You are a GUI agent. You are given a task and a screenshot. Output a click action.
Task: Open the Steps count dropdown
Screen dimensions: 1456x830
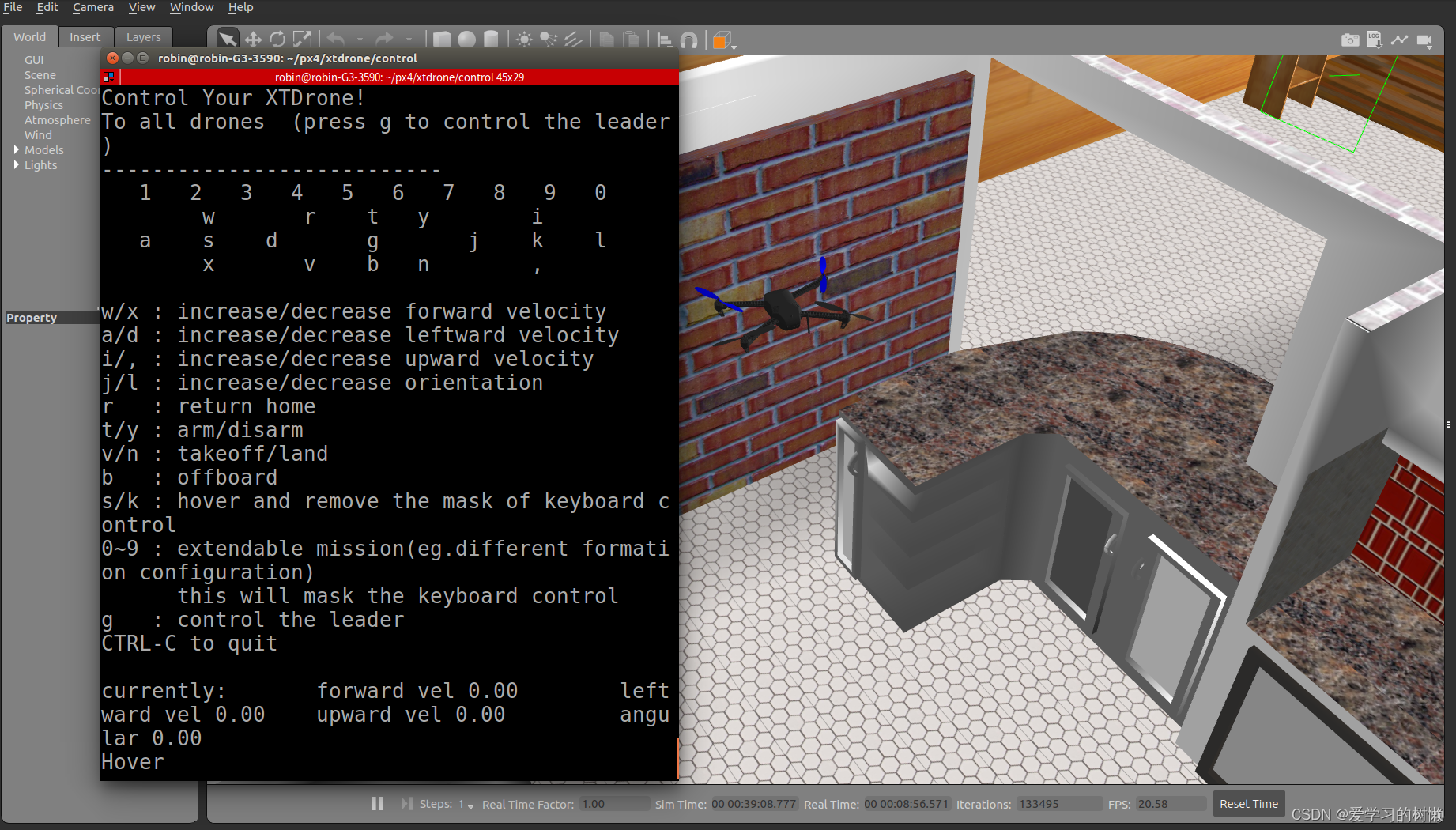tap(470, 805)
